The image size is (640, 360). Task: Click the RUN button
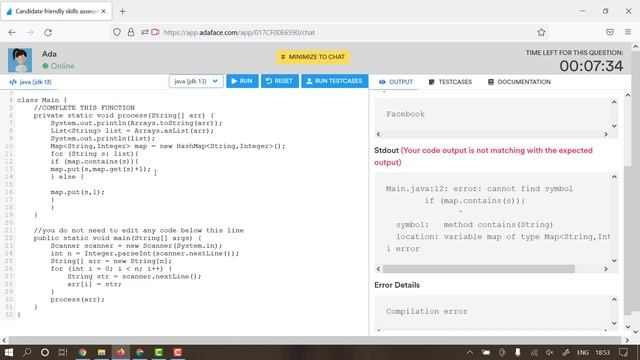tap(242, 81)
